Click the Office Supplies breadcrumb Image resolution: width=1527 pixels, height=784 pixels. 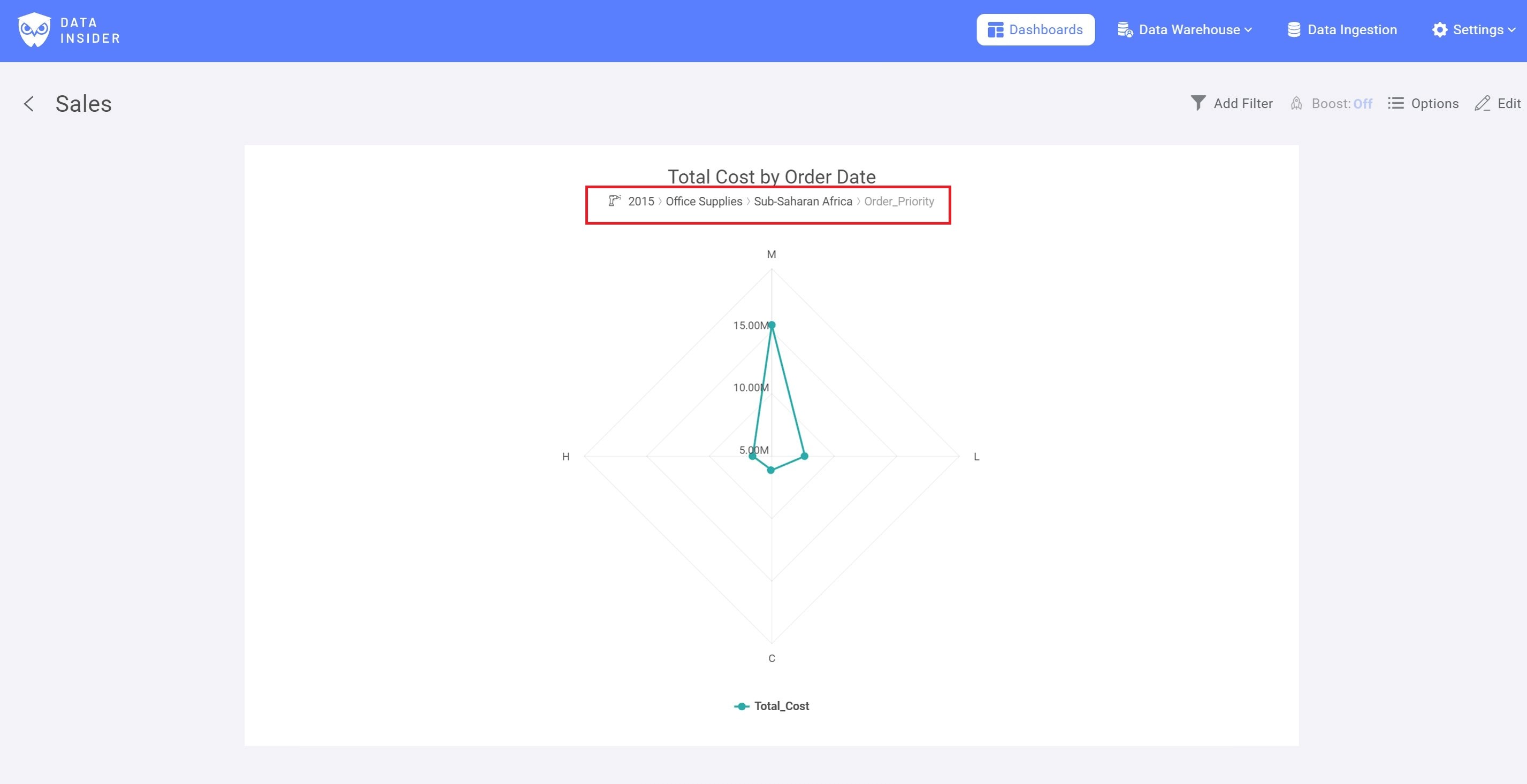704,202
